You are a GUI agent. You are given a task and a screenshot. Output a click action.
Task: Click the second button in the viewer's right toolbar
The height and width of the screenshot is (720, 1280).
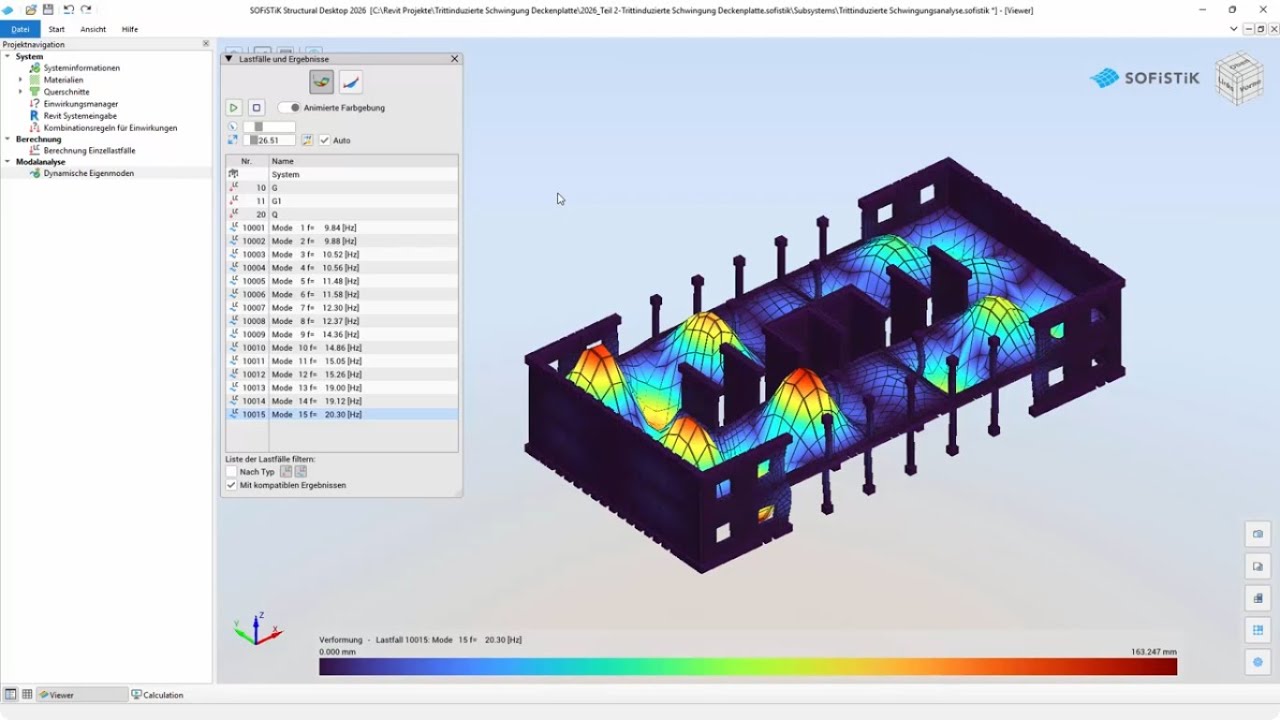[1258, 567]
